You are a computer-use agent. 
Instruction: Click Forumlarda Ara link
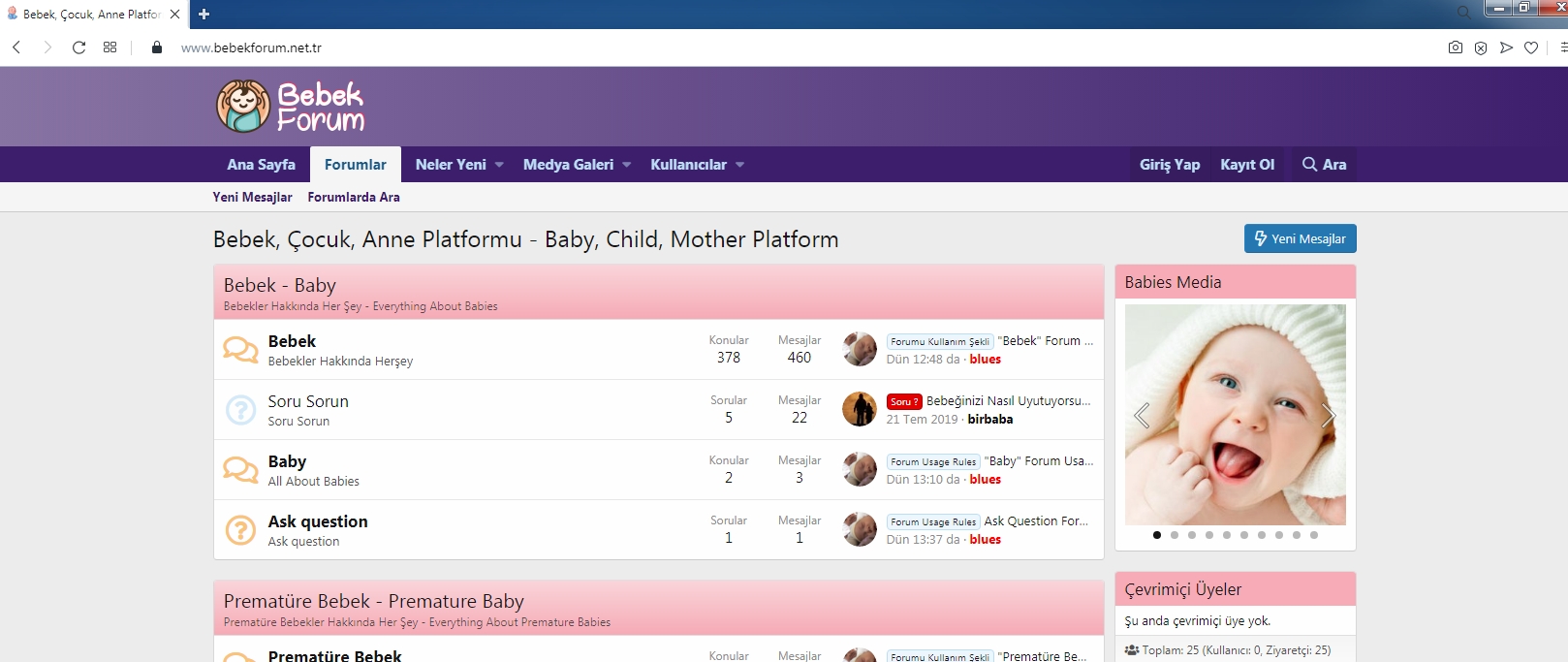point(354,197)
